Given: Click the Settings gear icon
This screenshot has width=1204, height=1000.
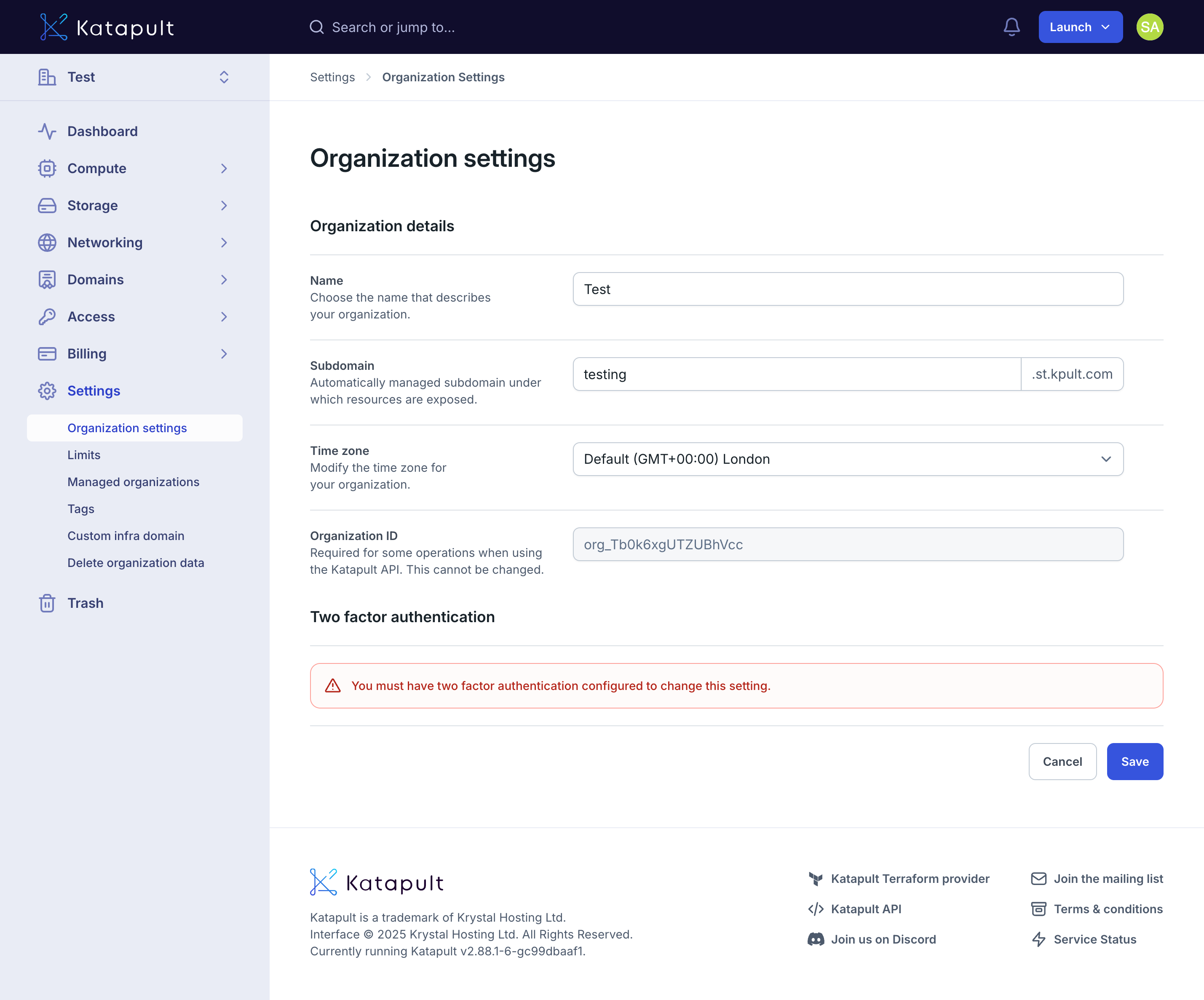Looking at the screenshot, I should click(47, 391).
